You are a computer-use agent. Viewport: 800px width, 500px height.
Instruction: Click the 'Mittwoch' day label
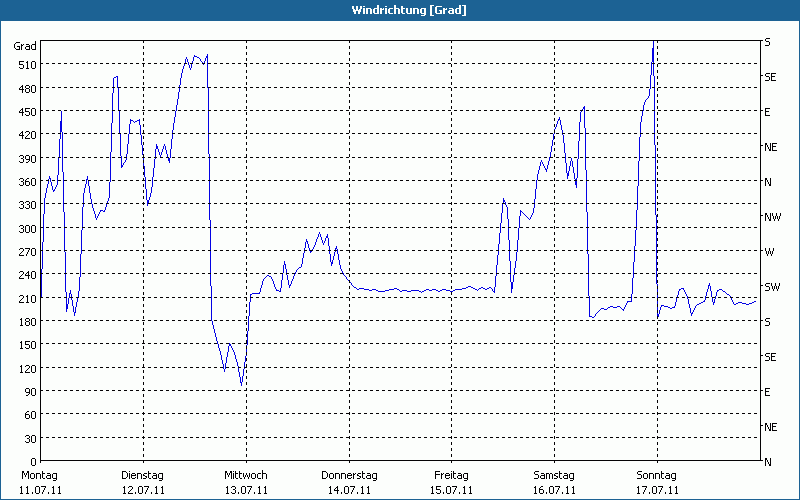[x=246, y=476]
